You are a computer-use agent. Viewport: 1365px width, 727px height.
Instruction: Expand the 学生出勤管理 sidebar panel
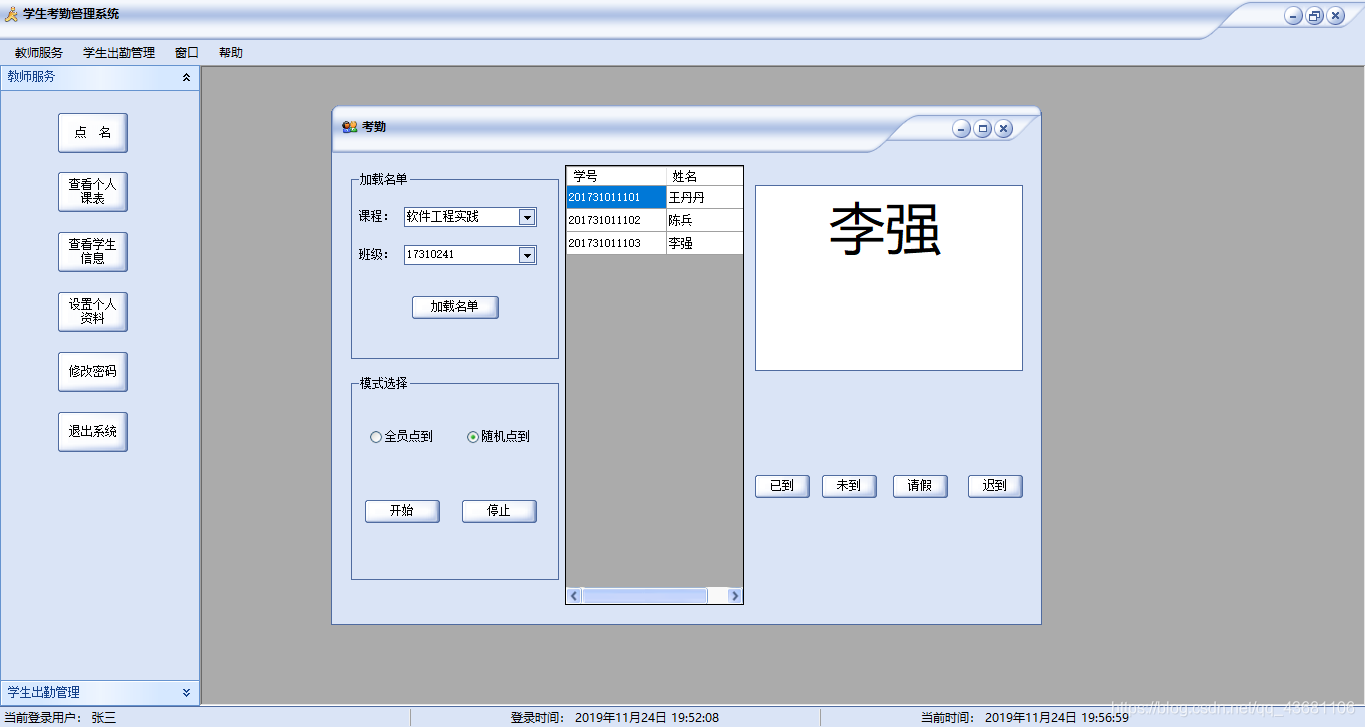[186, 692]
